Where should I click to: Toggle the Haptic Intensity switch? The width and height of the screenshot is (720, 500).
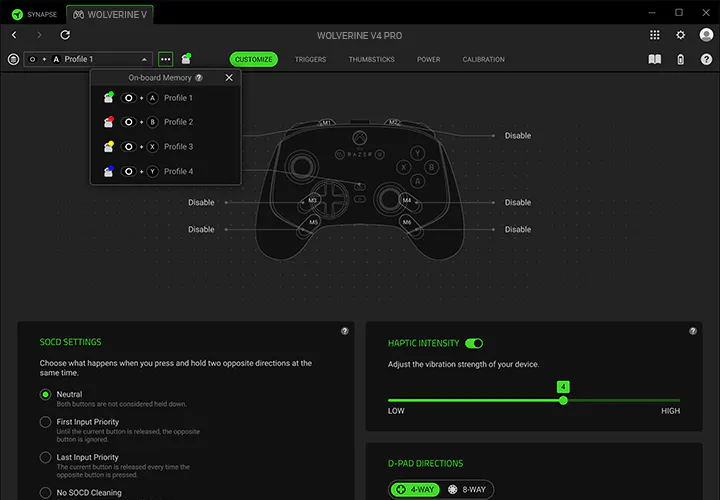pyautogui.click(x=474, y=343)
